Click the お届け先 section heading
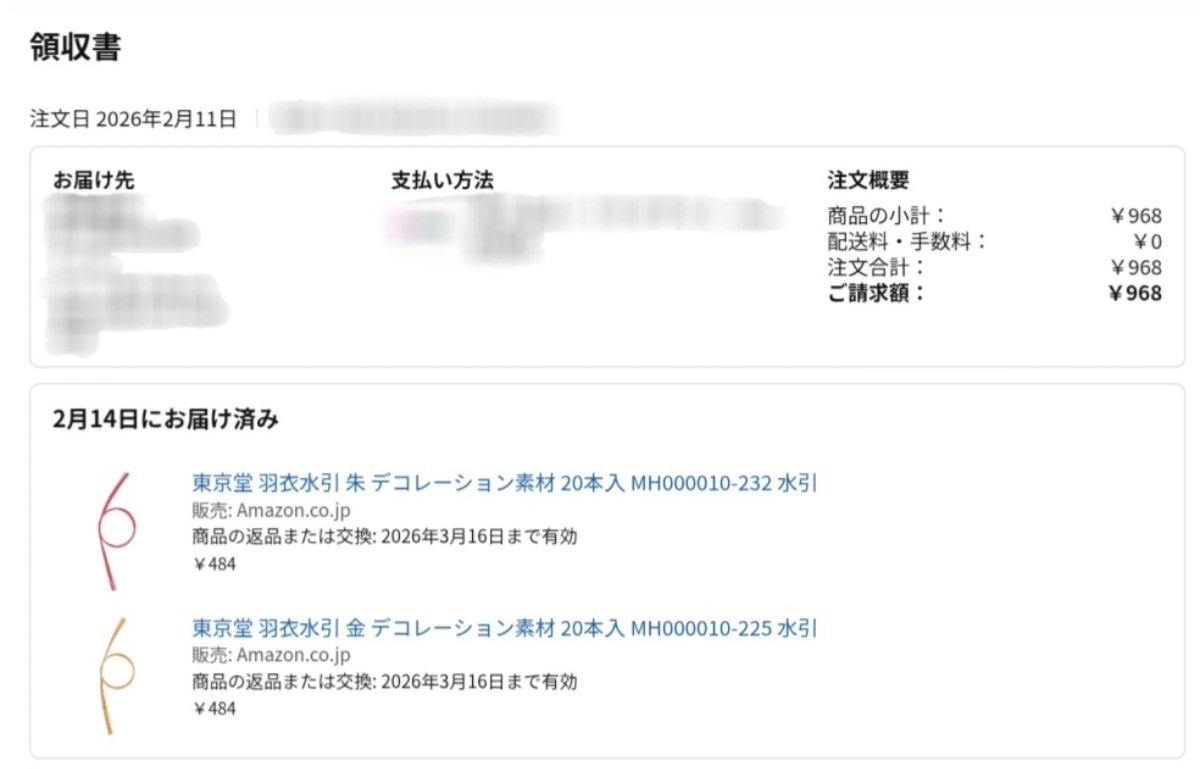 click(94, 181)
